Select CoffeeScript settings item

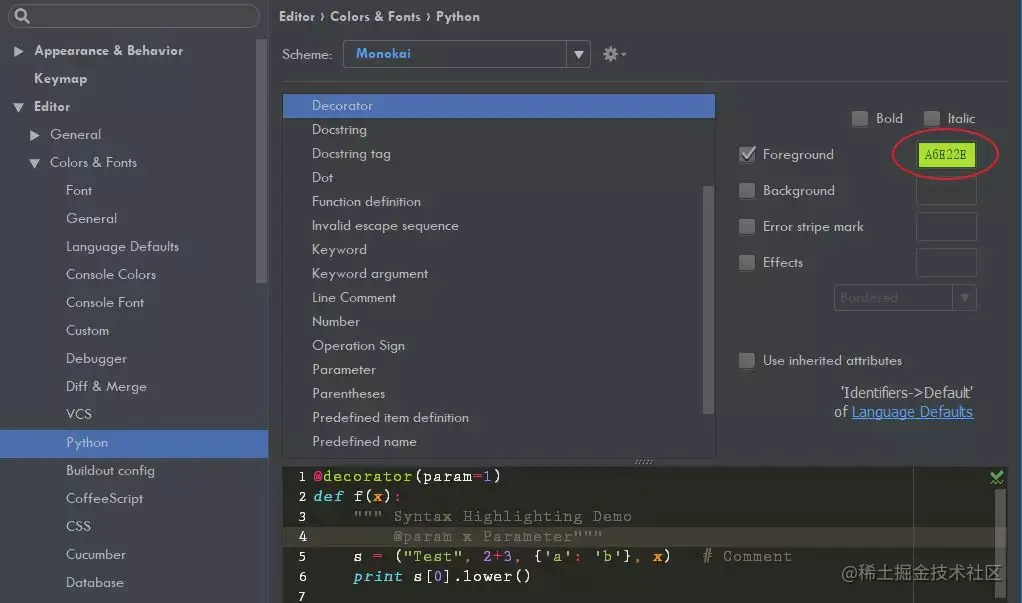[x=104, y=499]
